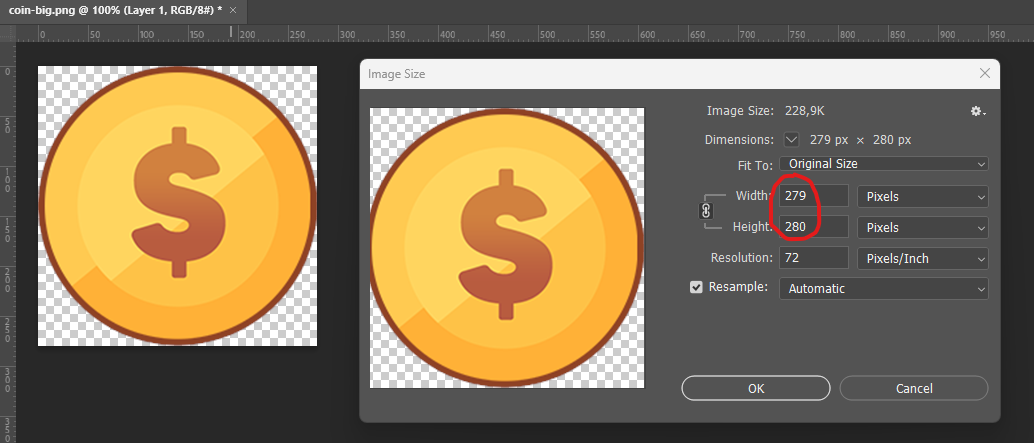
Task: Expand the Dimensions unit arrow
Action: point(792,140)
